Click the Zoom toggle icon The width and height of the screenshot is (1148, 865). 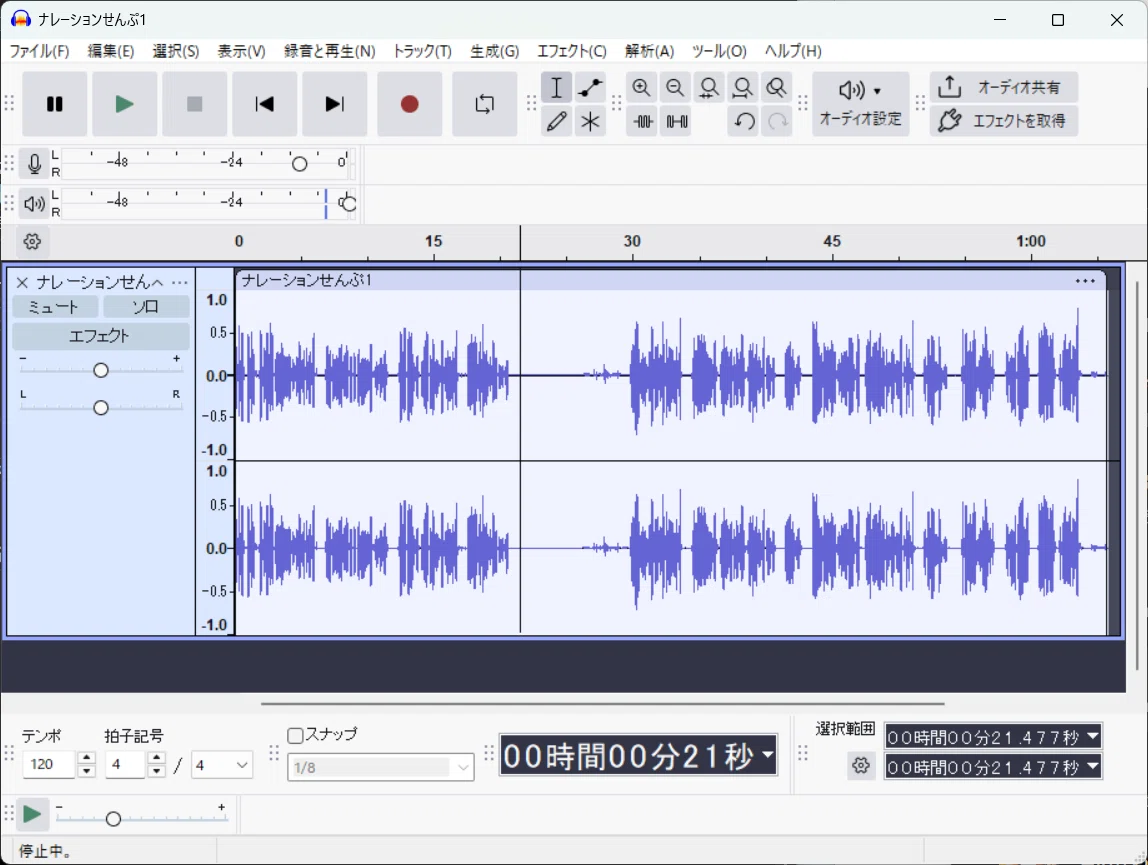[776, 87]
